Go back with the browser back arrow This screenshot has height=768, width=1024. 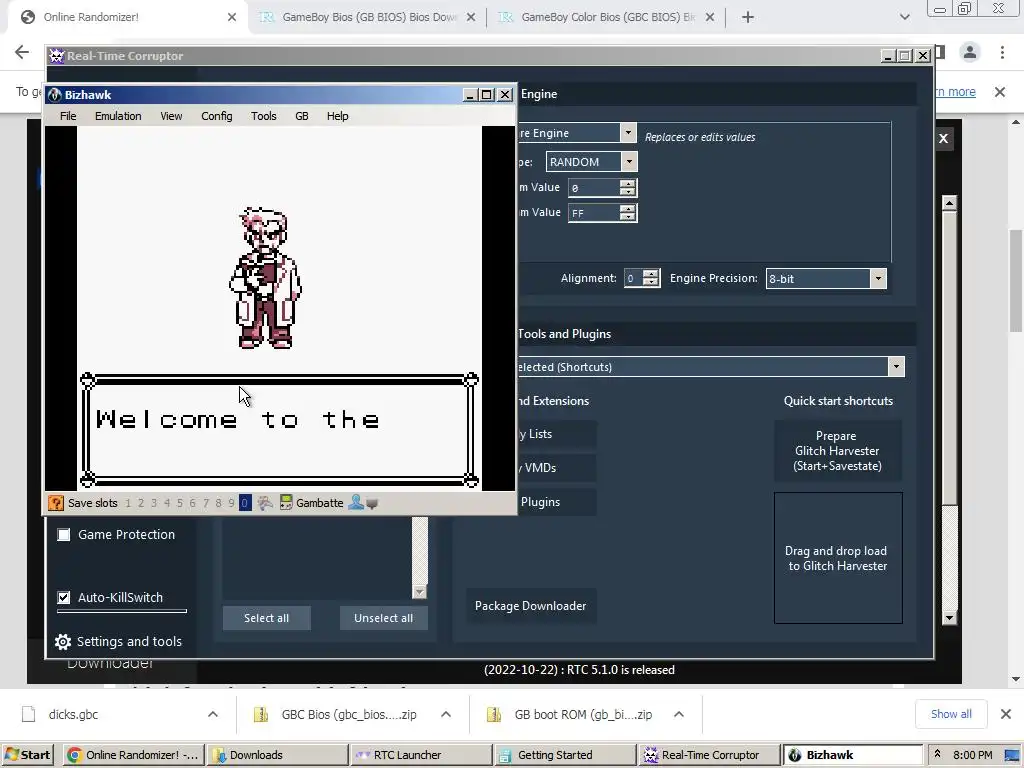pos(22,52)
